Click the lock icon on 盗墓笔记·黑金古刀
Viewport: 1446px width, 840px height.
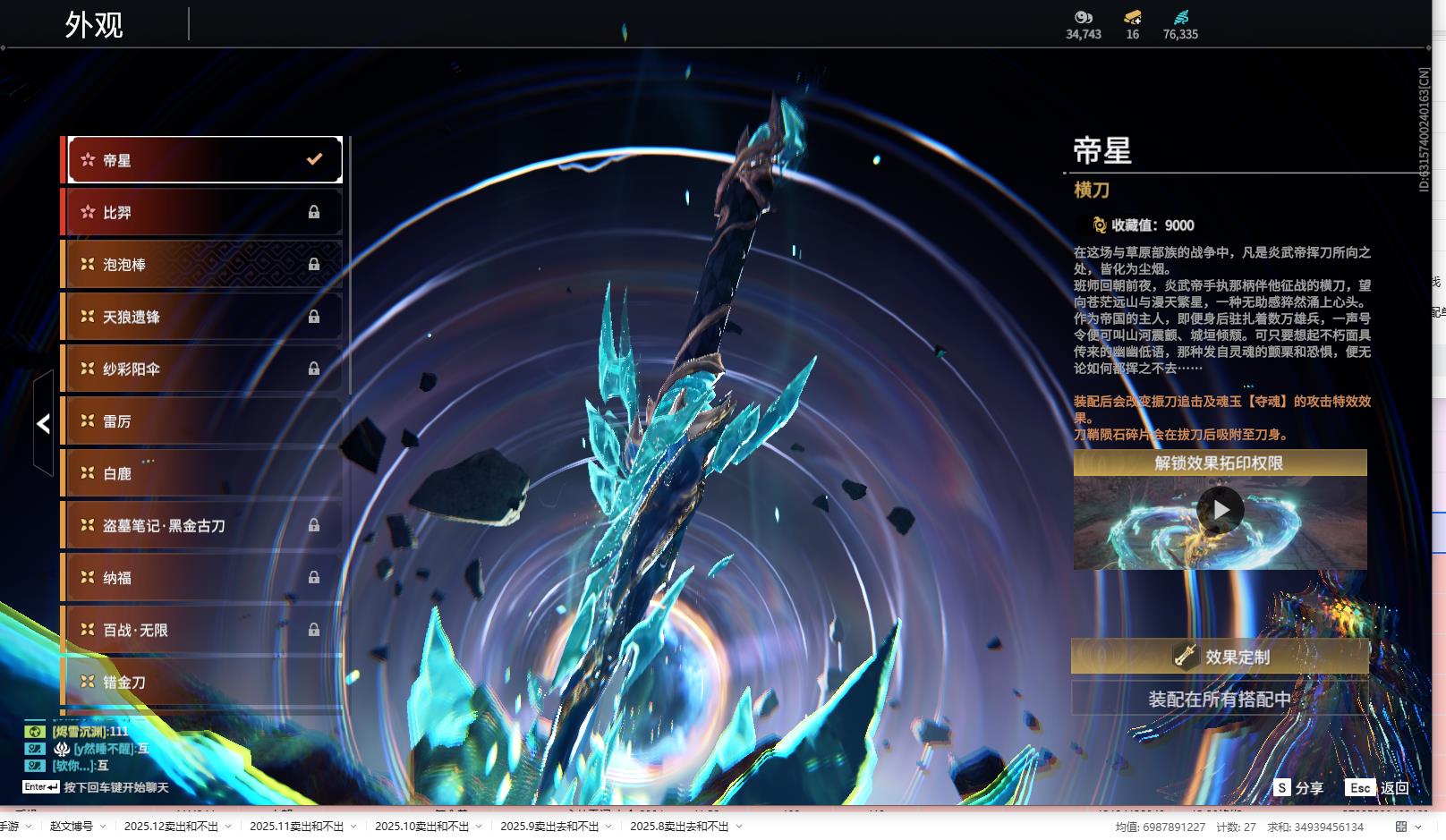click(x=314, y=525)
